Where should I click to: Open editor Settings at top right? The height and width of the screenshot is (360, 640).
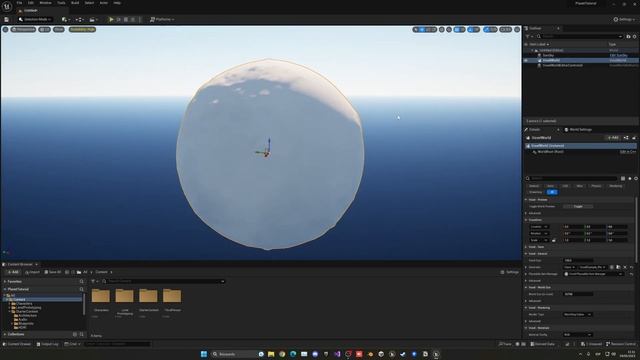(x=624, y=19)
